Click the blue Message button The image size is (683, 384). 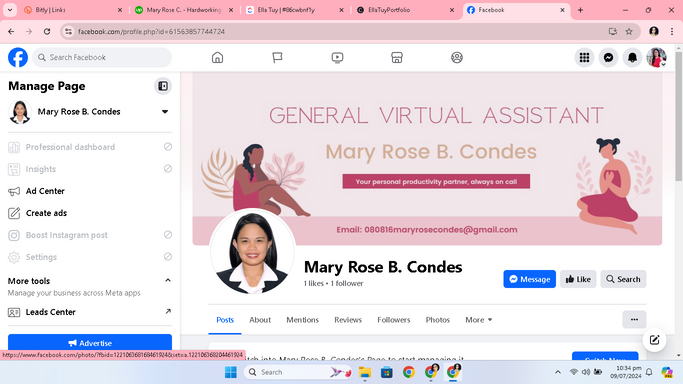point(530,279)
